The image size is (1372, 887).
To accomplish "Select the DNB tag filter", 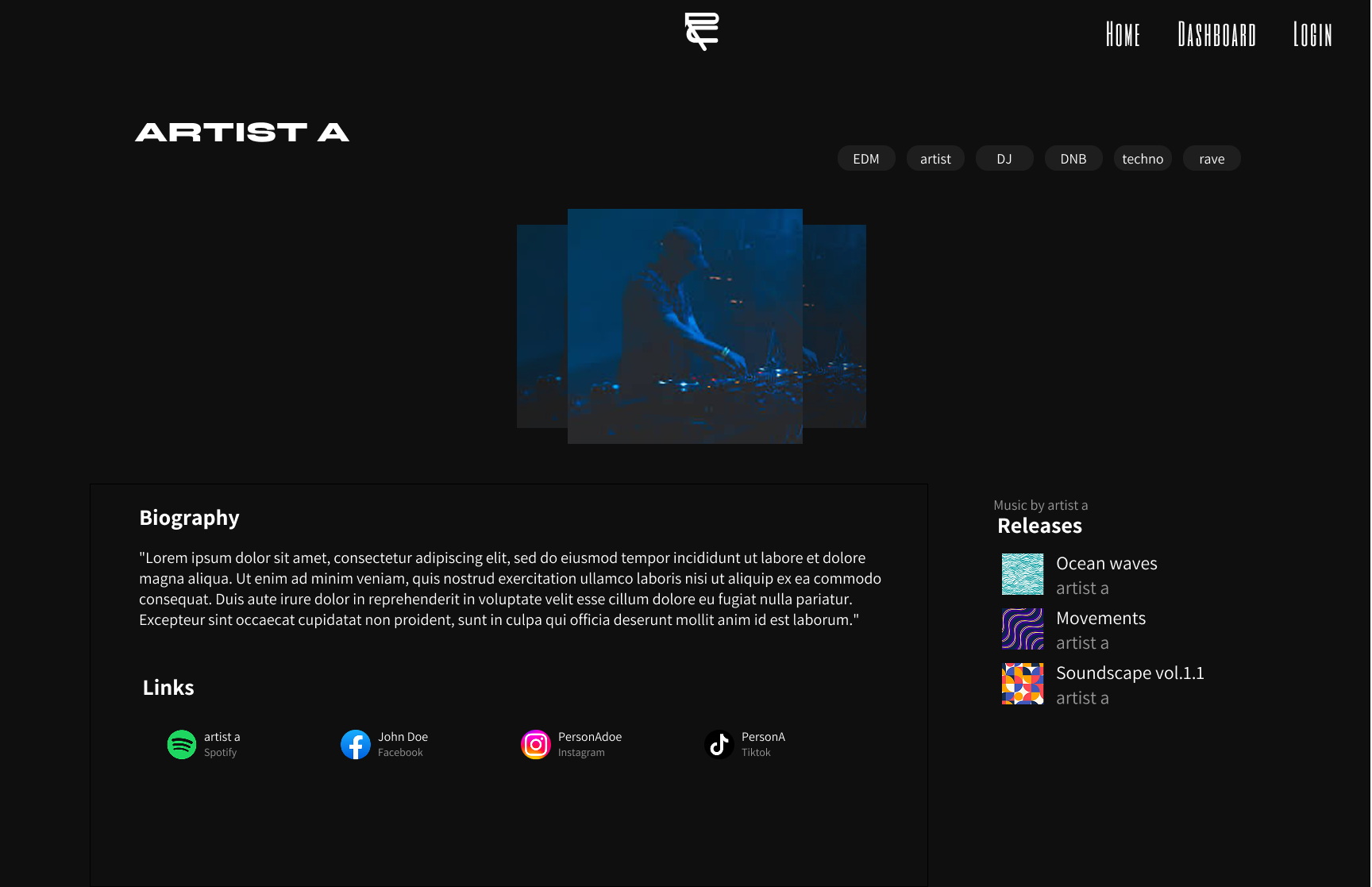I will pyautogui.click(x=1073, y=158).
